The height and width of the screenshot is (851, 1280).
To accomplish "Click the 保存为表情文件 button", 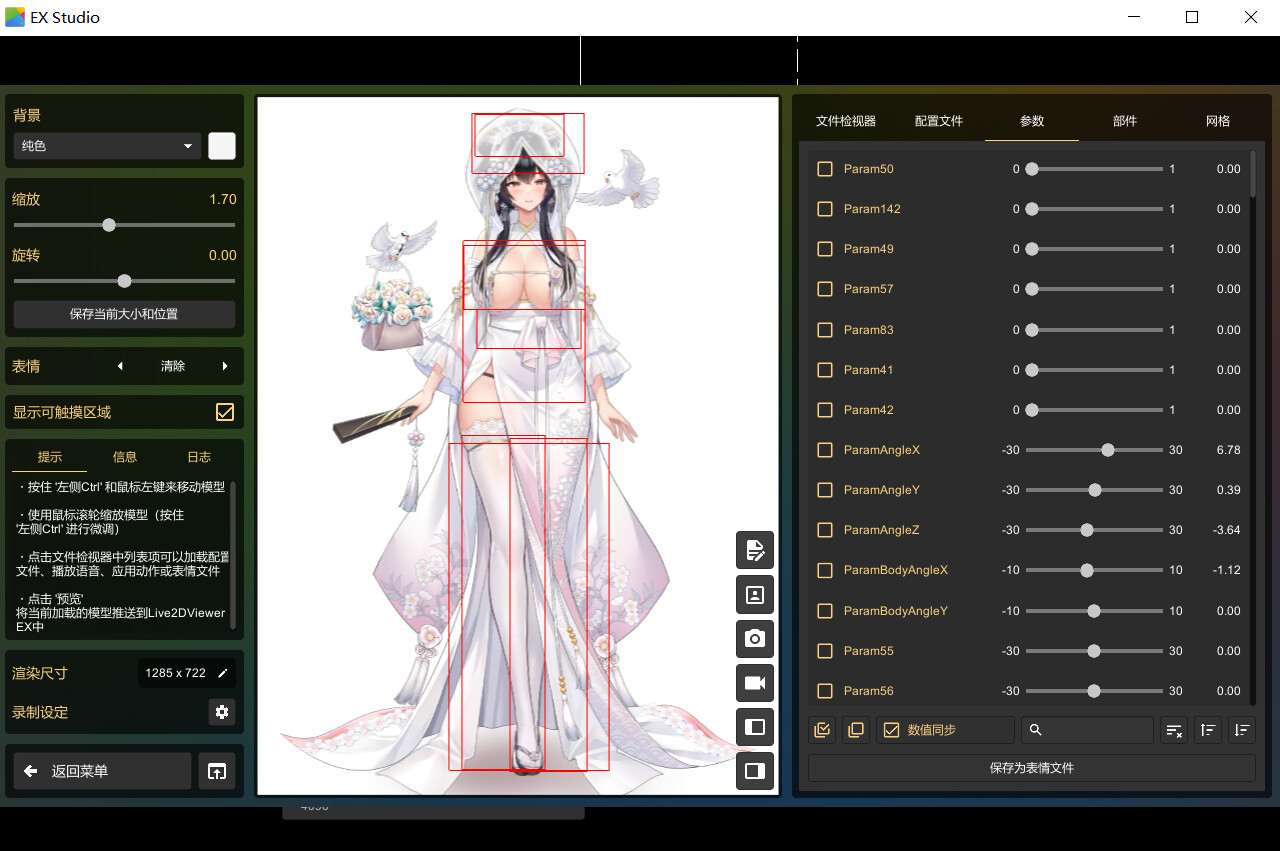I will click(x=1032, y=768).
